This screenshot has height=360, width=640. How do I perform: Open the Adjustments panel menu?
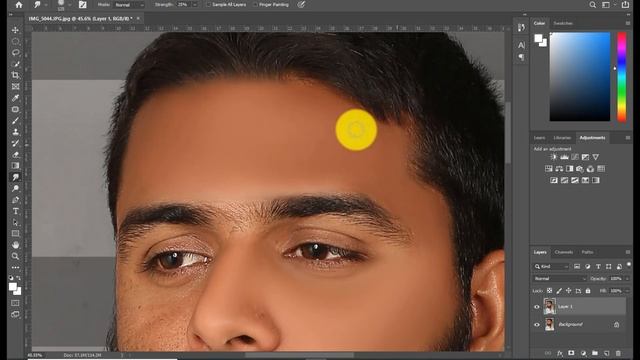point(628,138)
